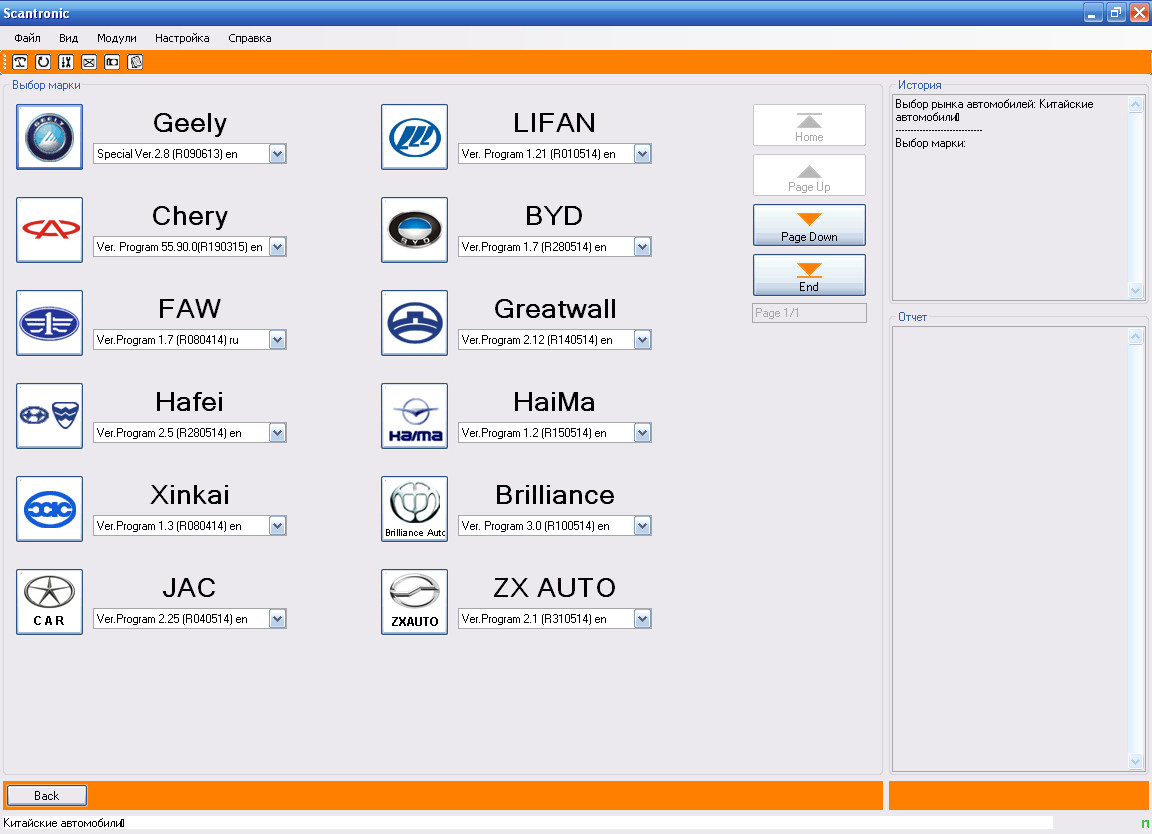Click the envelope mail toolbar icon
The height and width of the screenshot is (834, 1152).
pyautogui.click(x=89, y=62)
